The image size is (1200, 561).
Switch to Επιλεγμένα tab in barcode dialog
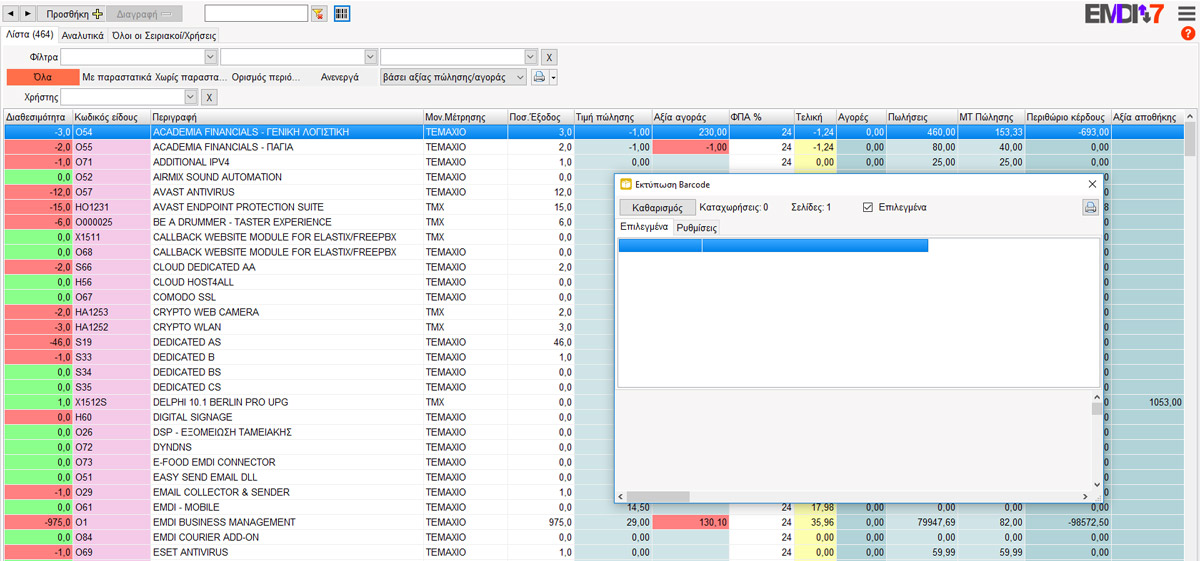point(644,227)
